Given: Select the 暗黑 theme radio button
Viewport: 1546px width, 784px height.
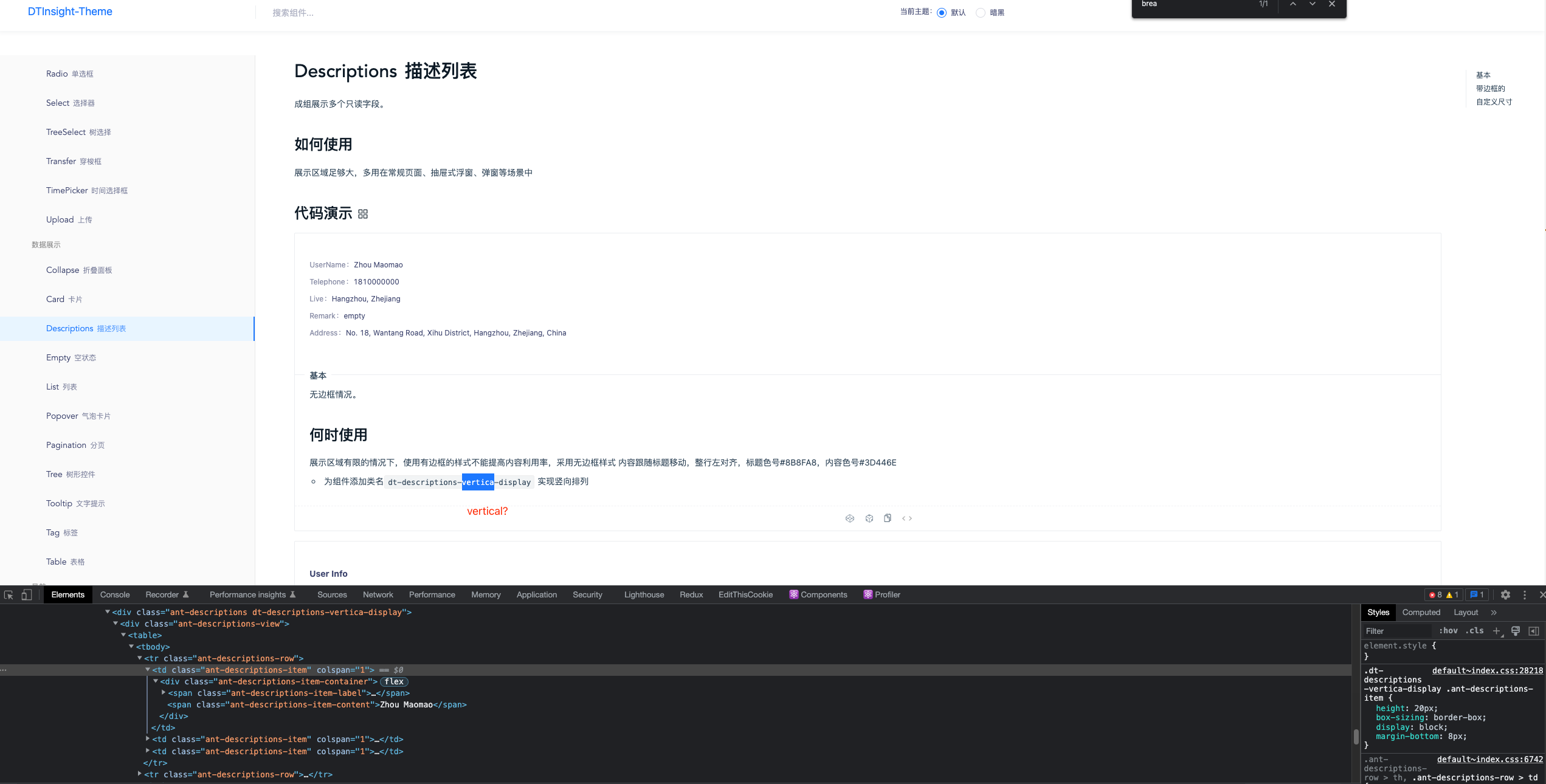Looking at the screenshot, I should pyautogui.click(x=980, y=13).
